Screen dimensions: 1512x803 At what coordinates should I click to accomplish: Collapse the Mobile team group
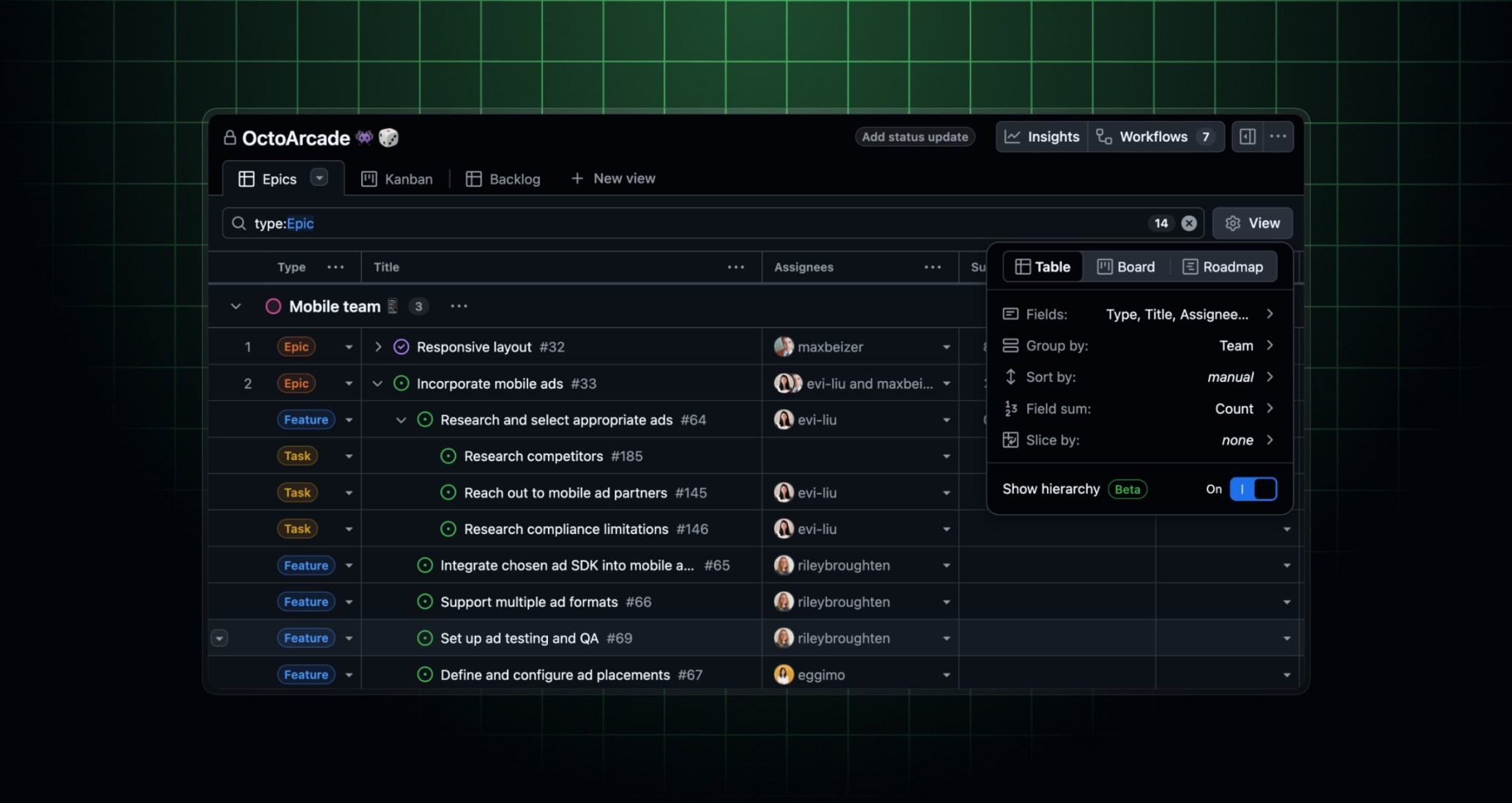(235, 306)
